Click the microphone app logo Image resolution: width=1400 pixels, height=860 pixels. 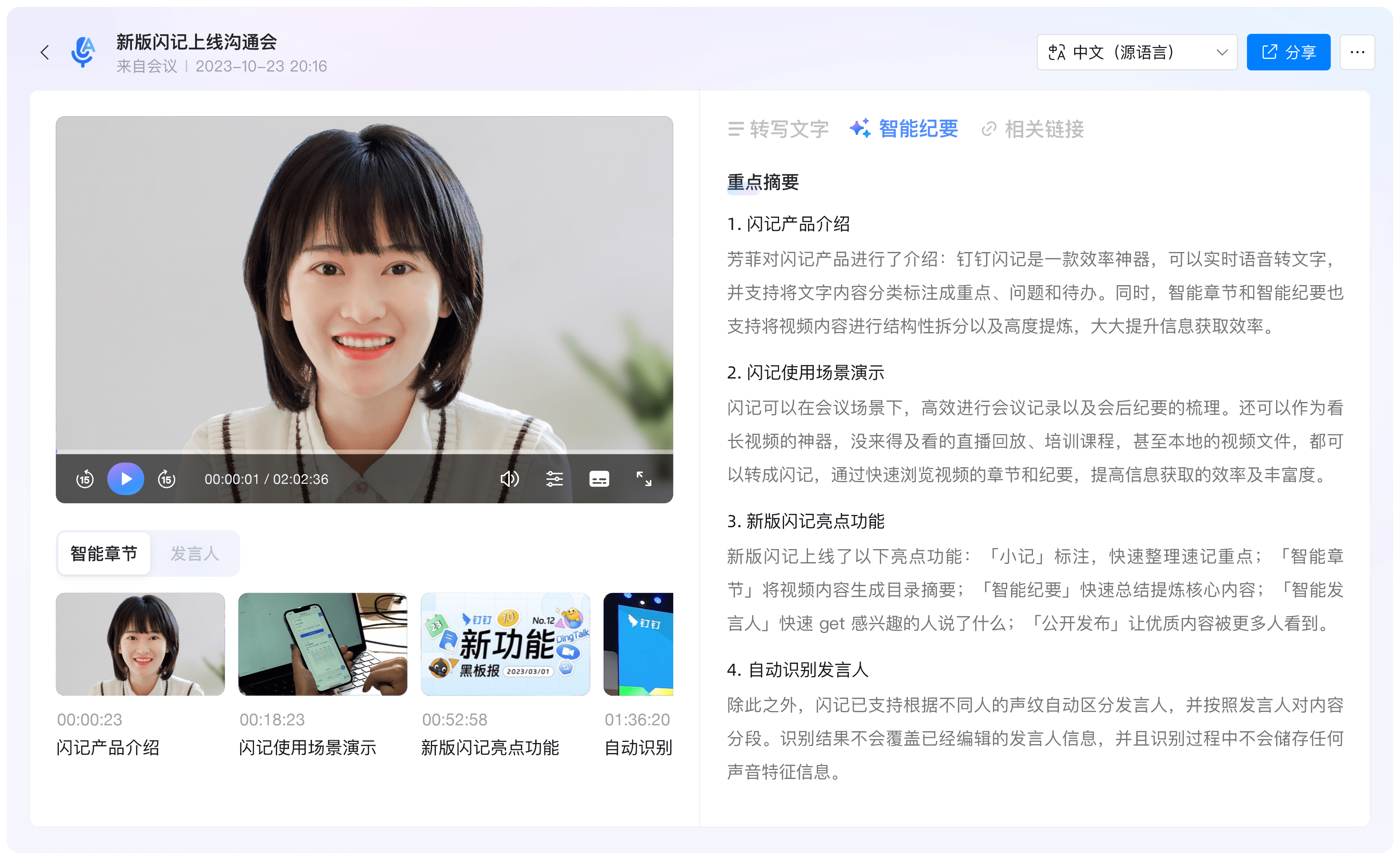(x=83, y=52)
